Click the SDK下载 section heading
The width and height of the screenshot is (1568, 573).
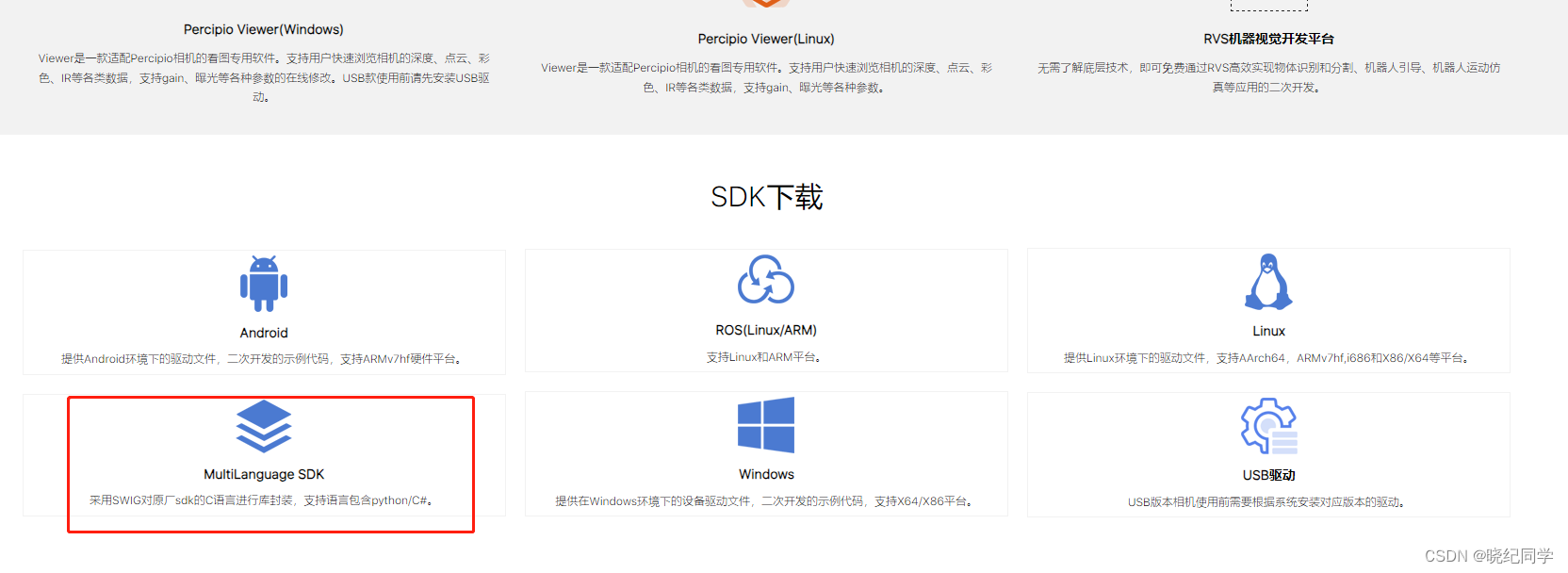coord(766,197)
